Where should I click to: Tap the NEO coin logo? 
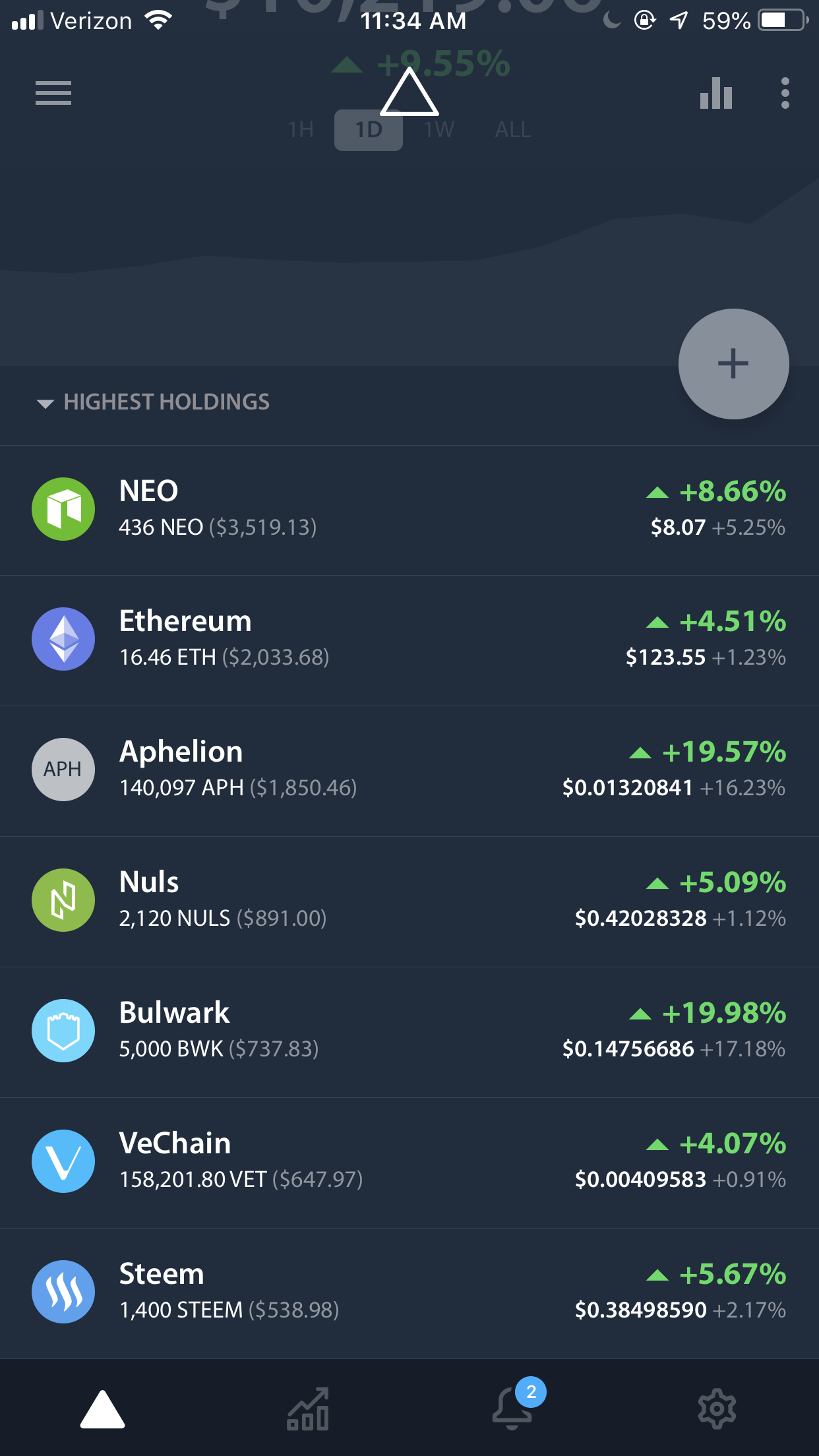[x=63, y=509]
